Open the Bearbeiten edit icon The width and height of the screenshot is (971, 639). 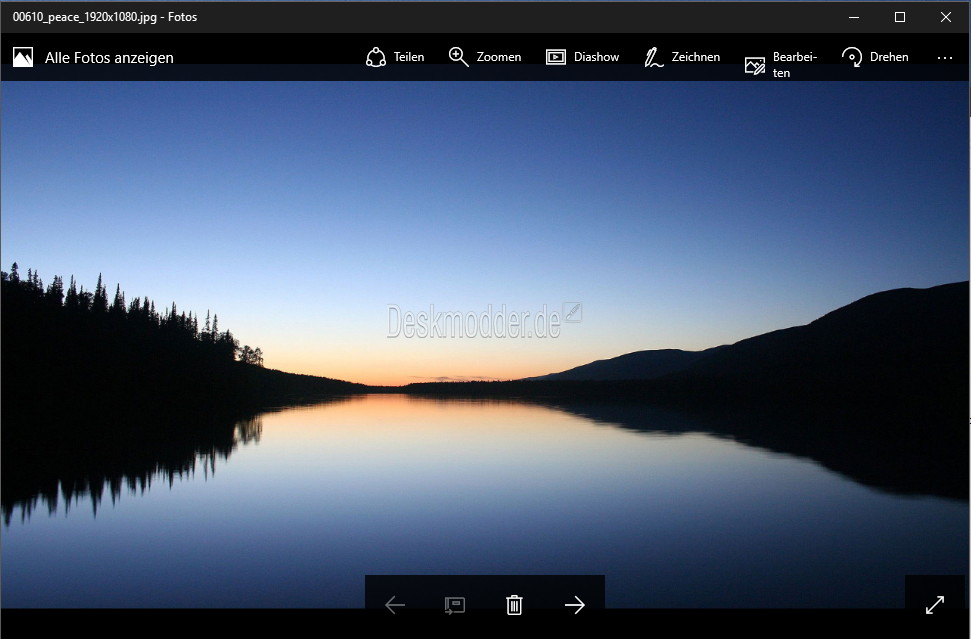(754, 65)
